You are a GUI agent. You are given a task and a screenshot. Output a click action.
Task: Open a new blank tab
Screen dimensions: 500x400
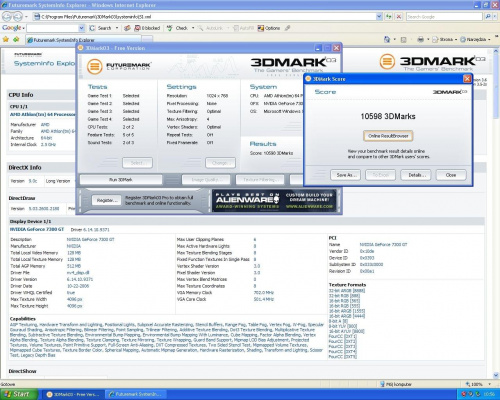147,40
